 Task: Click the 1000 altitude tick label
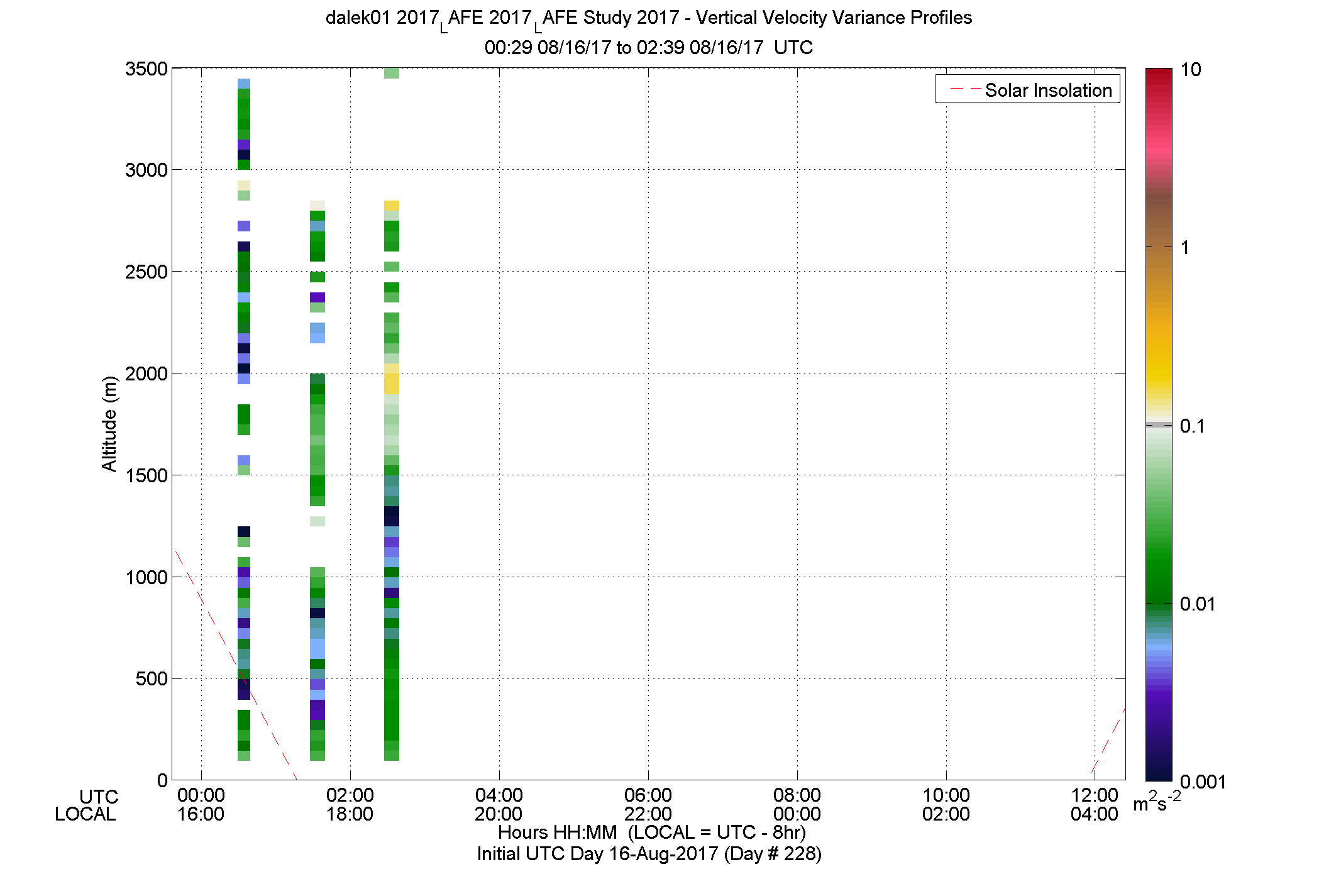click(146, 577)
